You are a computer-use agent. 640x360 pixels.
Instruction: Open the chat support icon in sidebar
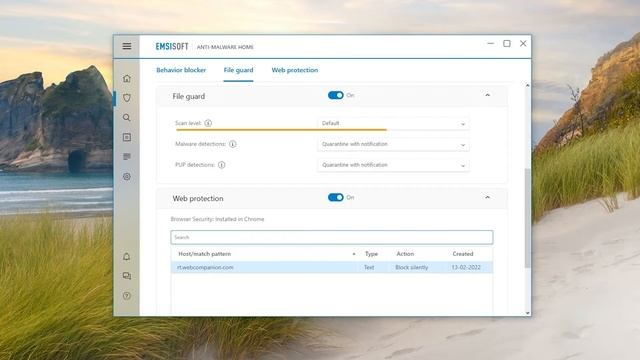[127, 276]
